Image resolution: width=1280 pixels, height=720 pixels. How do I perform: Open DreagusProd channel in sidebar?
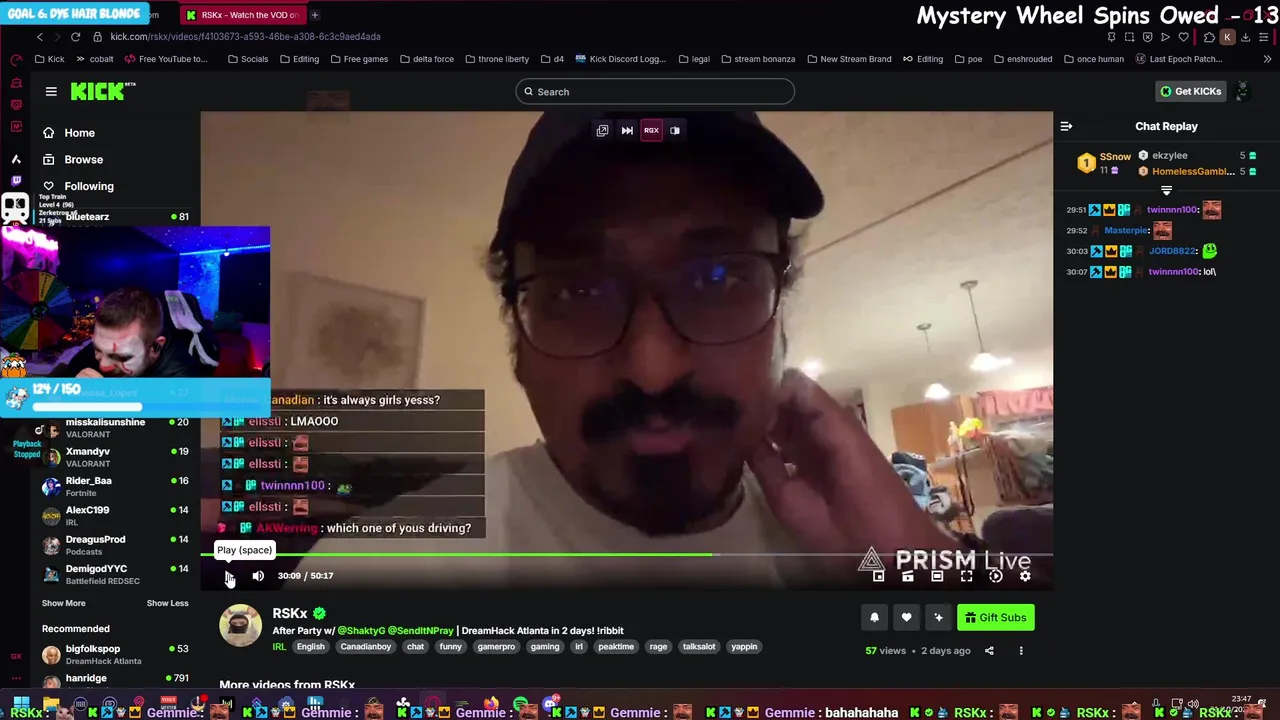(115, 545)
